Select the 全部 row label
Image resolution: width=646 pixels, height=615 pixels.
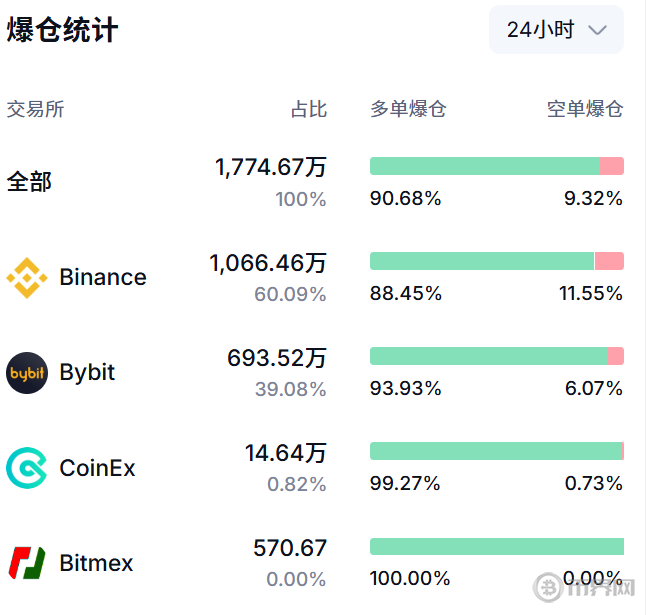pyautogui.click(x=29, y=182)
